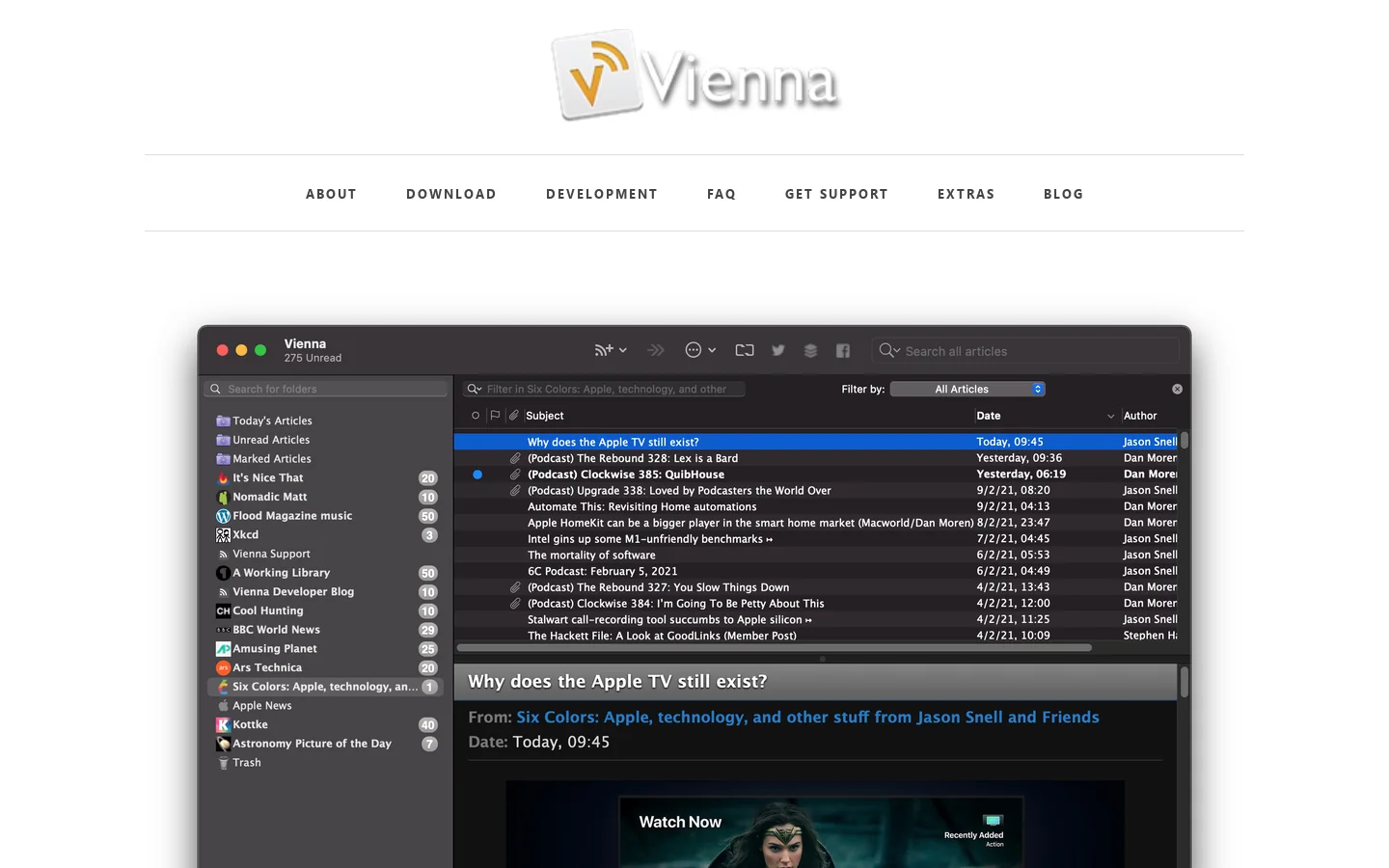Click the Subscribe to feed RSS plus icon
1389x868 pixels.
coord(604,350)
